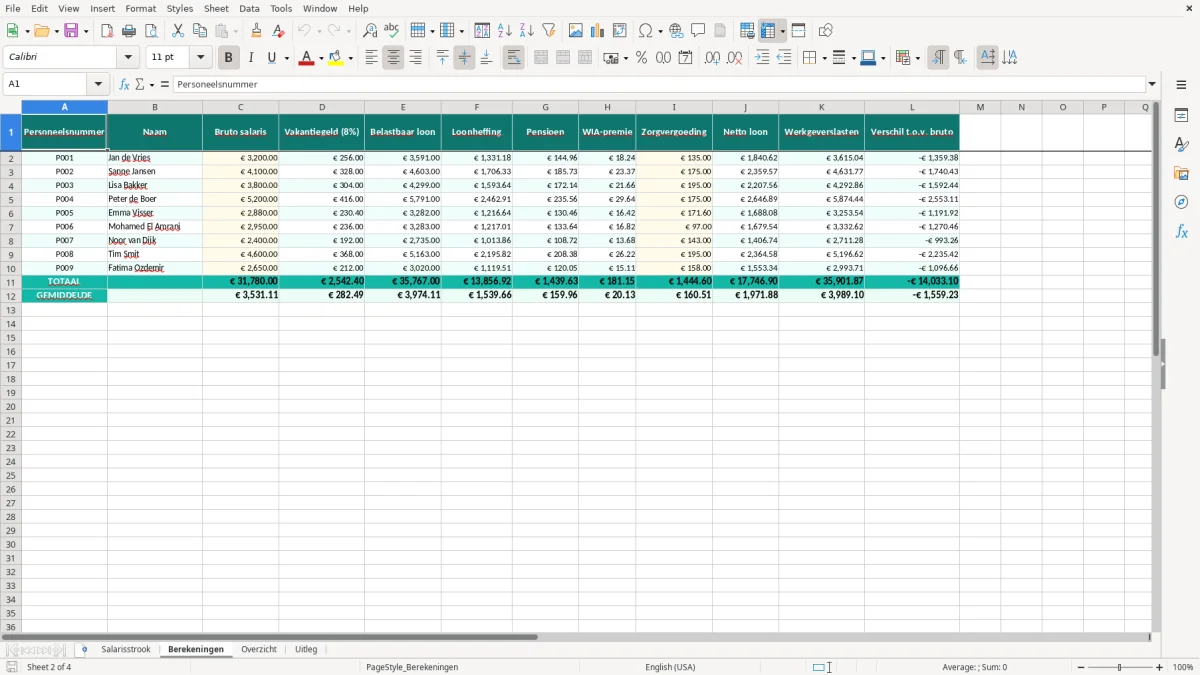This screenshot has height=675, width=1200.
Task: Toggle Wrap Text
Action: (513, 58)
